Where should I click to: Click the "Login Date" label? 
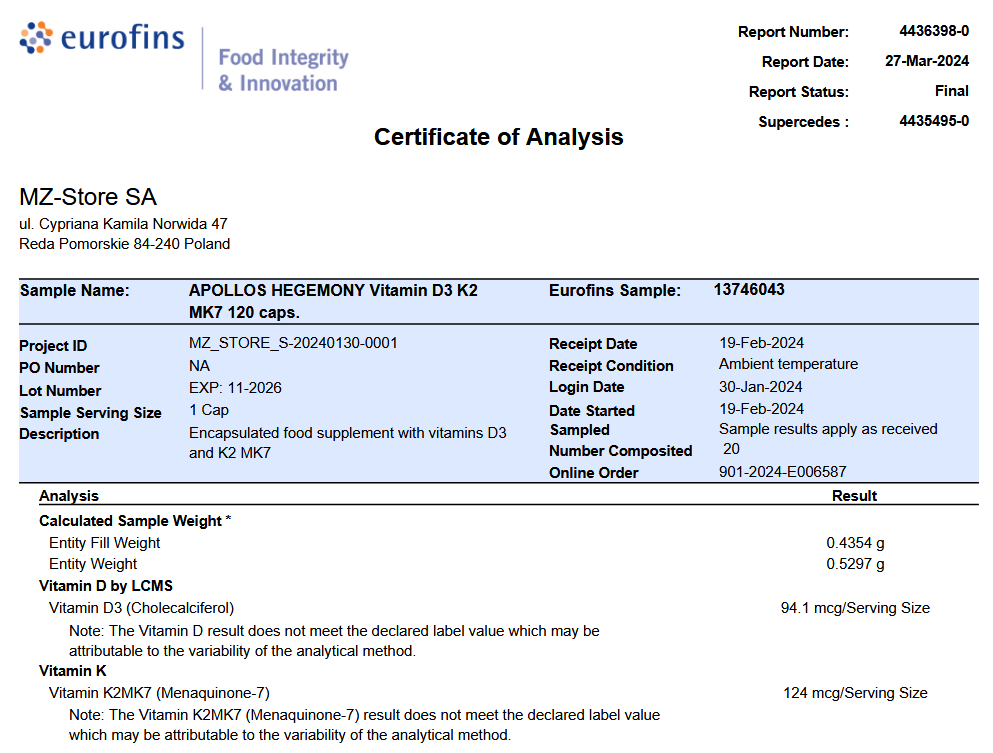coord(586,387)
